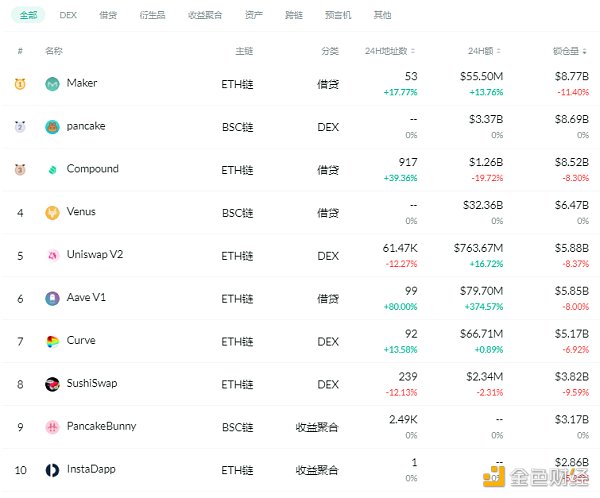The image size is (600, 498).
Task: Sort by 24H地址数 column
Action: click(x=390, y=50)
